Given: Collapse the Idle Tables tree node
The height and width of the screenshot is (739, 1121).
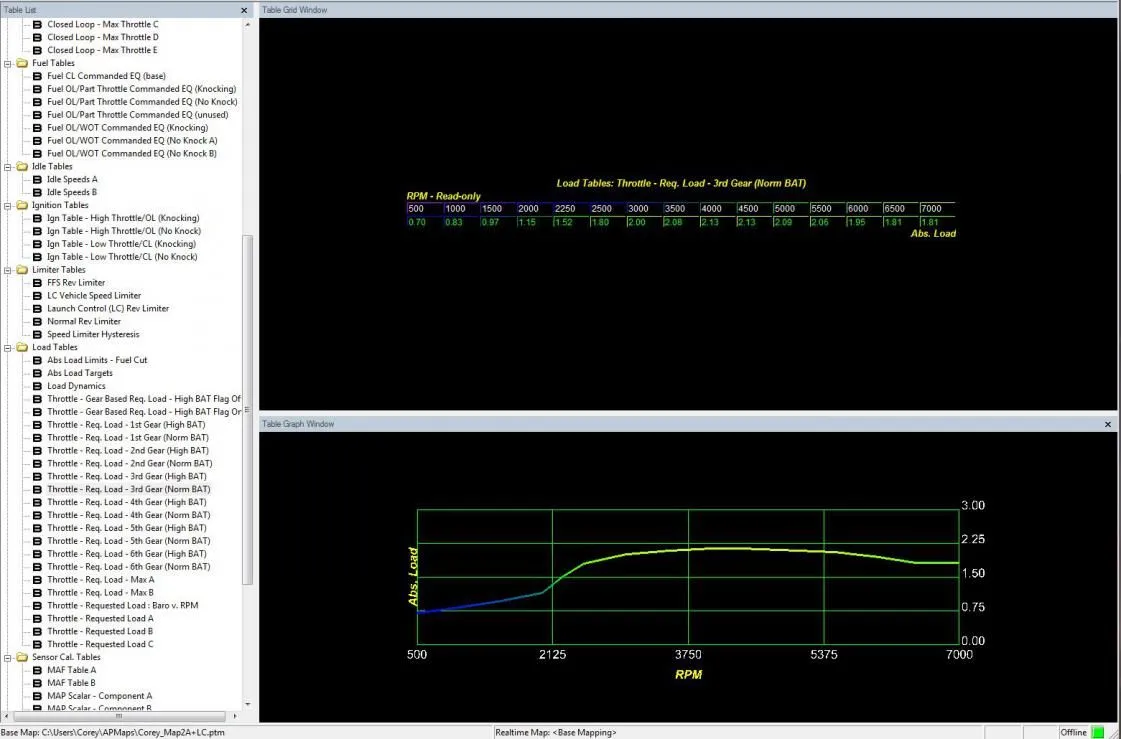Looking at the screenshot, I should pos(8,167).
